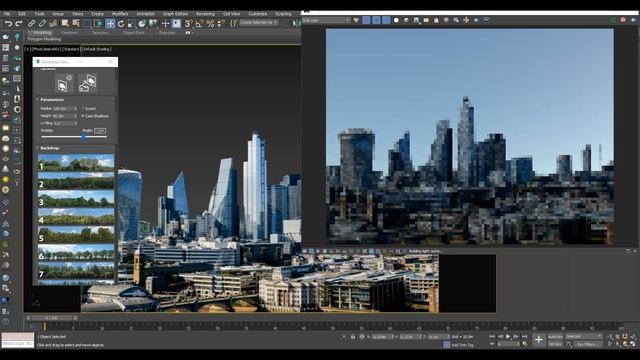The height and width of the screenshot is (360, 640).
Task: Toggle the first blue channel button in render window
Action: click(366, 20)
